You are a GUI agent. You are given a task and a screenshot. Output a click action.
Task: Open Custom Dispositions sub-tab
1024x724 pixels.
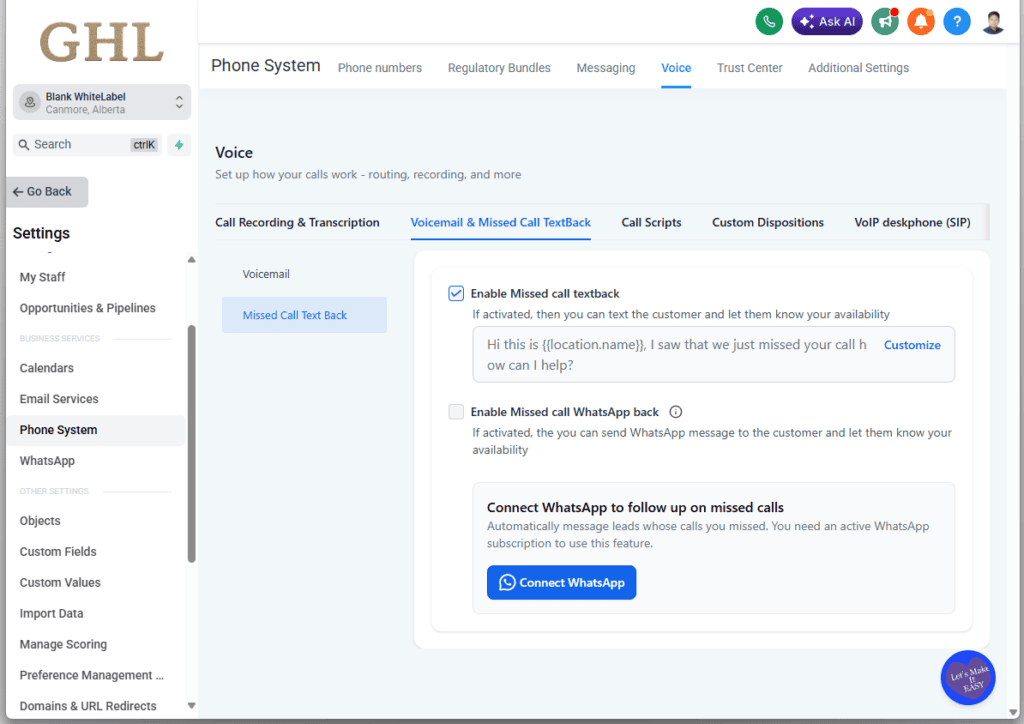(767, 223)
